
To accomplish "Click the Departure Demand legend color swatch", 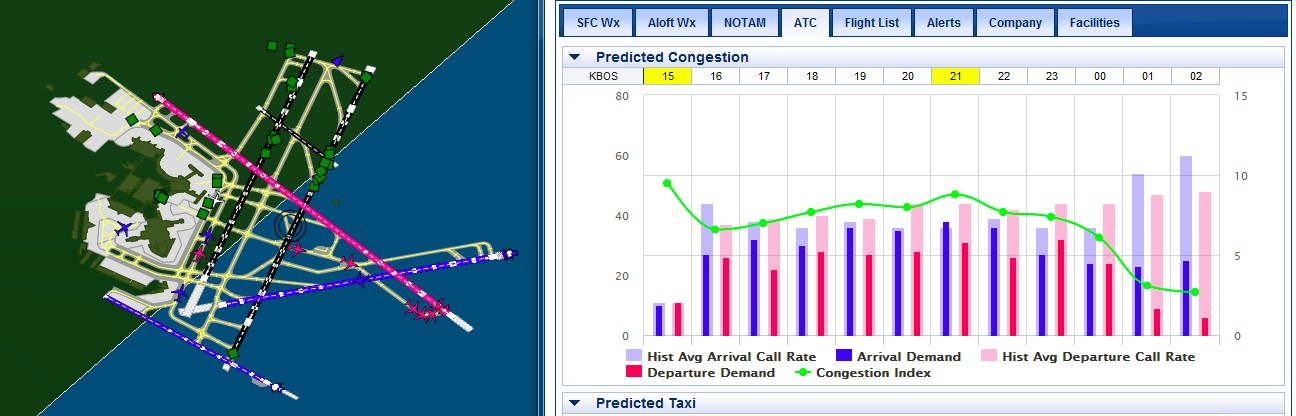I will 634,373.
